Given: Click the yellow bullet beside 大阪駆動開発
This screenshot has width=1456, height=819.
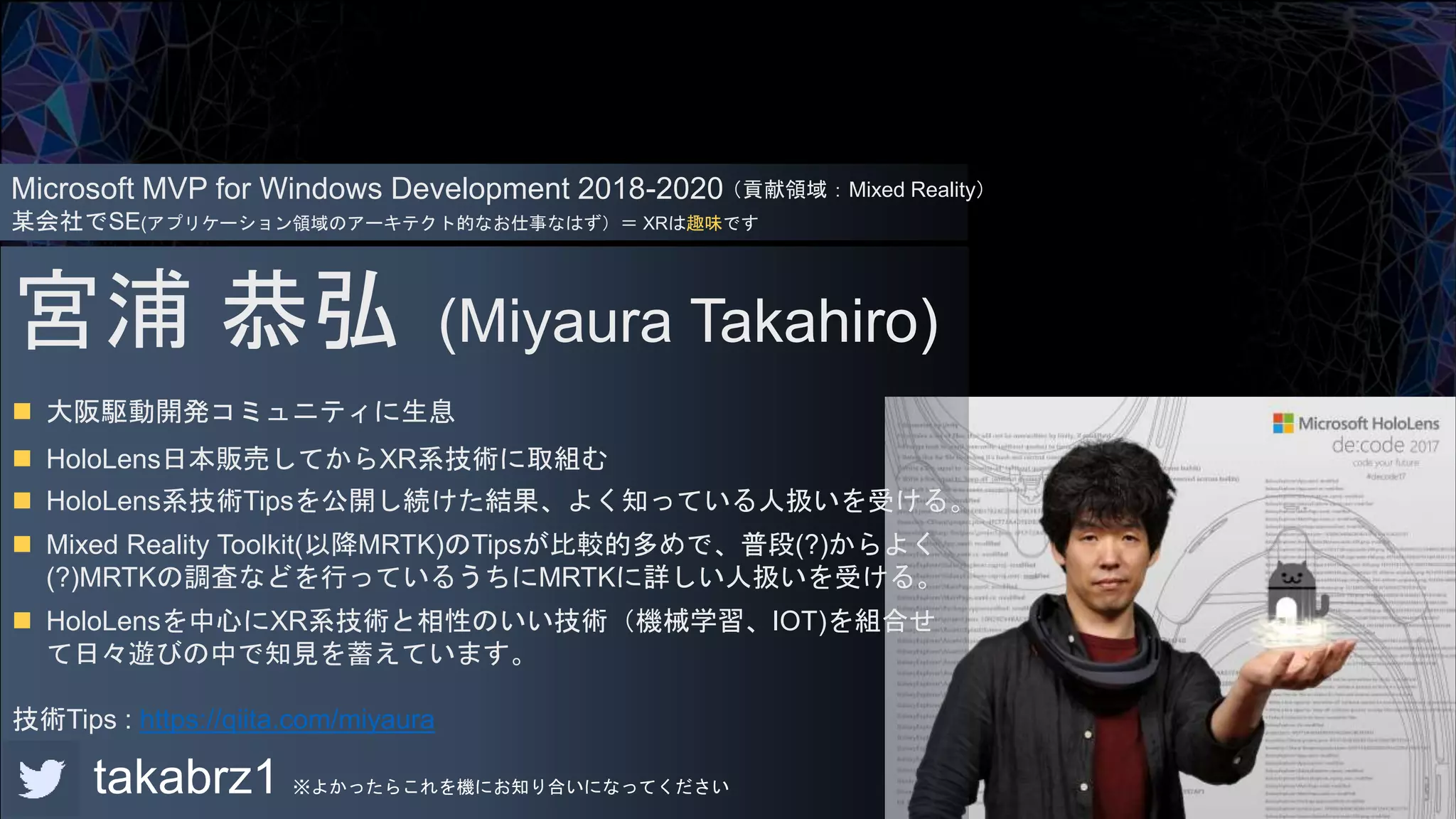Looking at the screenshot, I should 22,411.
